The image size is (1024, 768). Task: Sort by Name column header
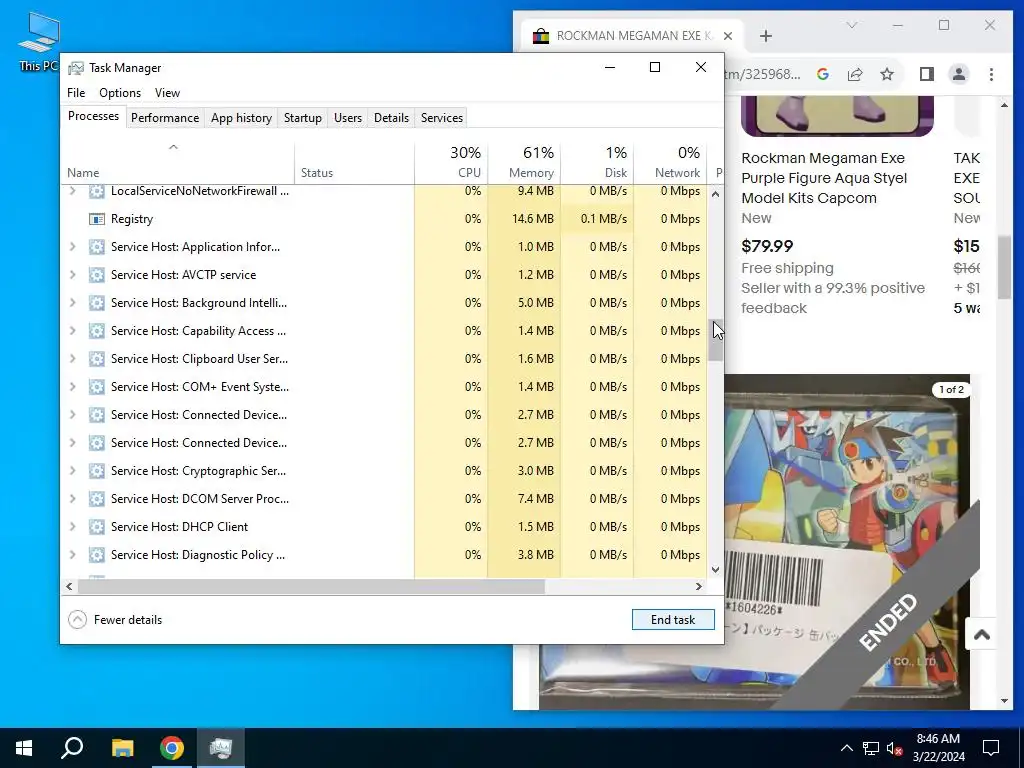click(x=177, y=162)
